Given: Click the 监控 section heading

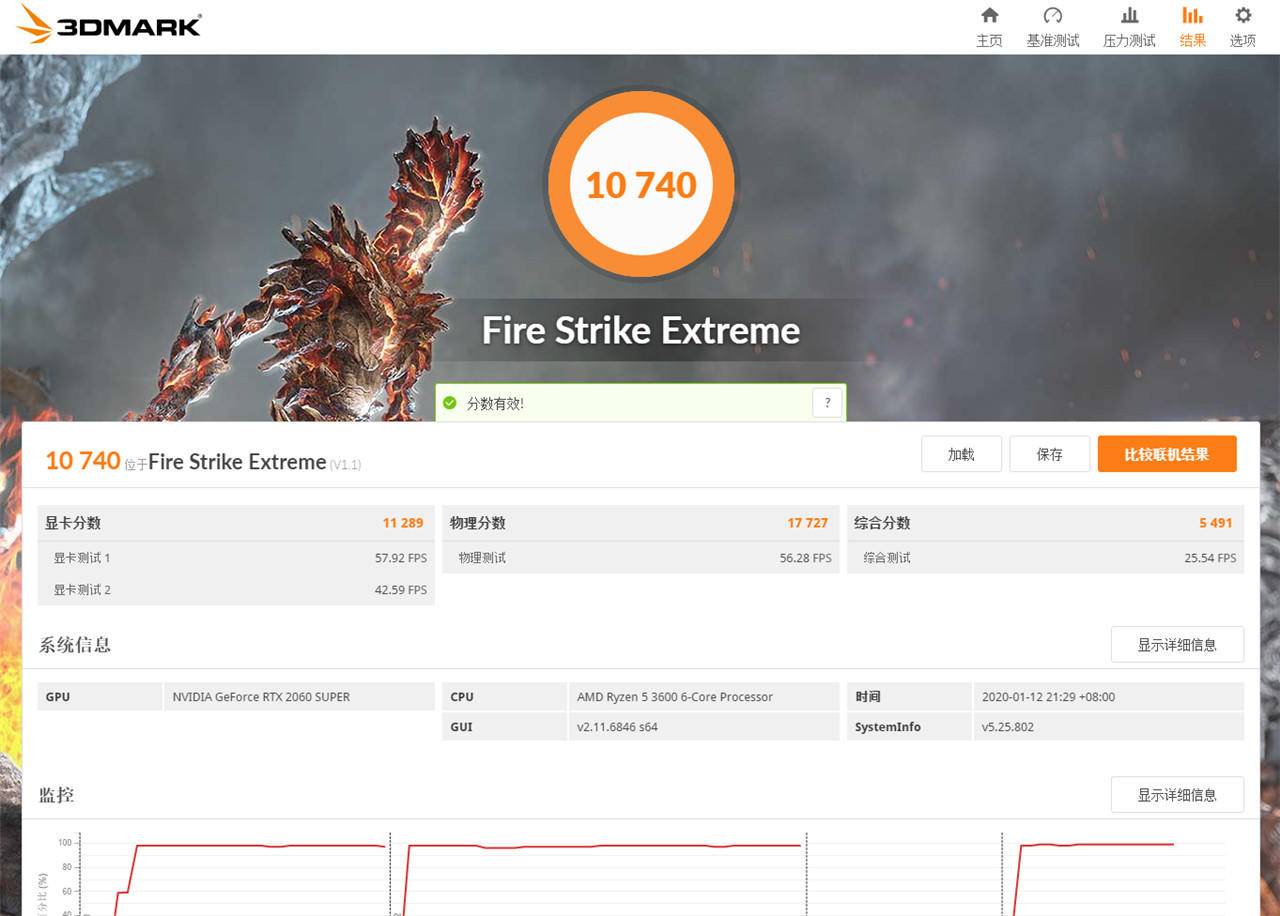Looking at the screenshot, I should 57,795.
